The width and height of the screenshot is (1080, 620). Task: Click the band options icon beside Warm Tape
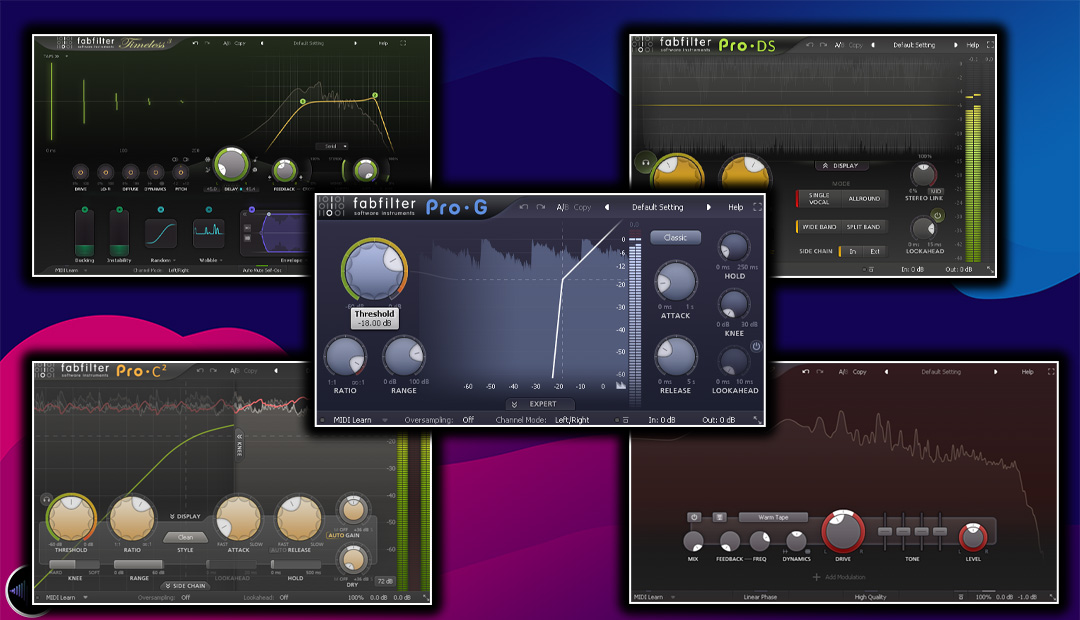click(719, 517)
